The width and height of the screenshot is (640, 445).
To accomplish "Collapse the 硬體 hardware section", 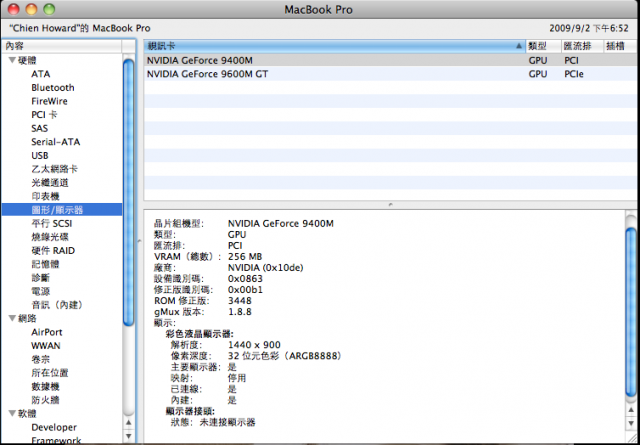I will click(12, 60).
